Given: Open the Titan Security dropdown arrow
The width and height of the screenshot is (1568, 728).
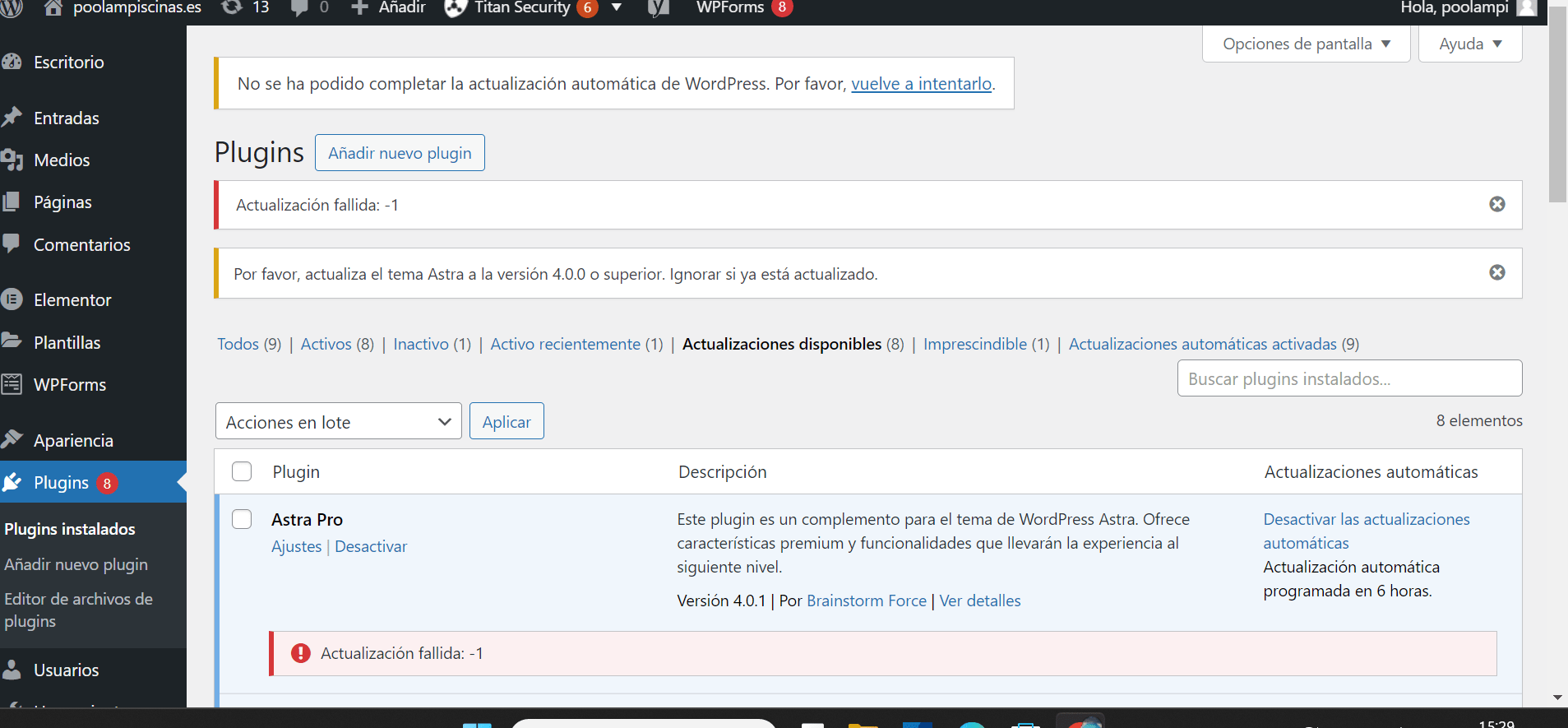Looking at the screenshot, I should pos(616,7).
